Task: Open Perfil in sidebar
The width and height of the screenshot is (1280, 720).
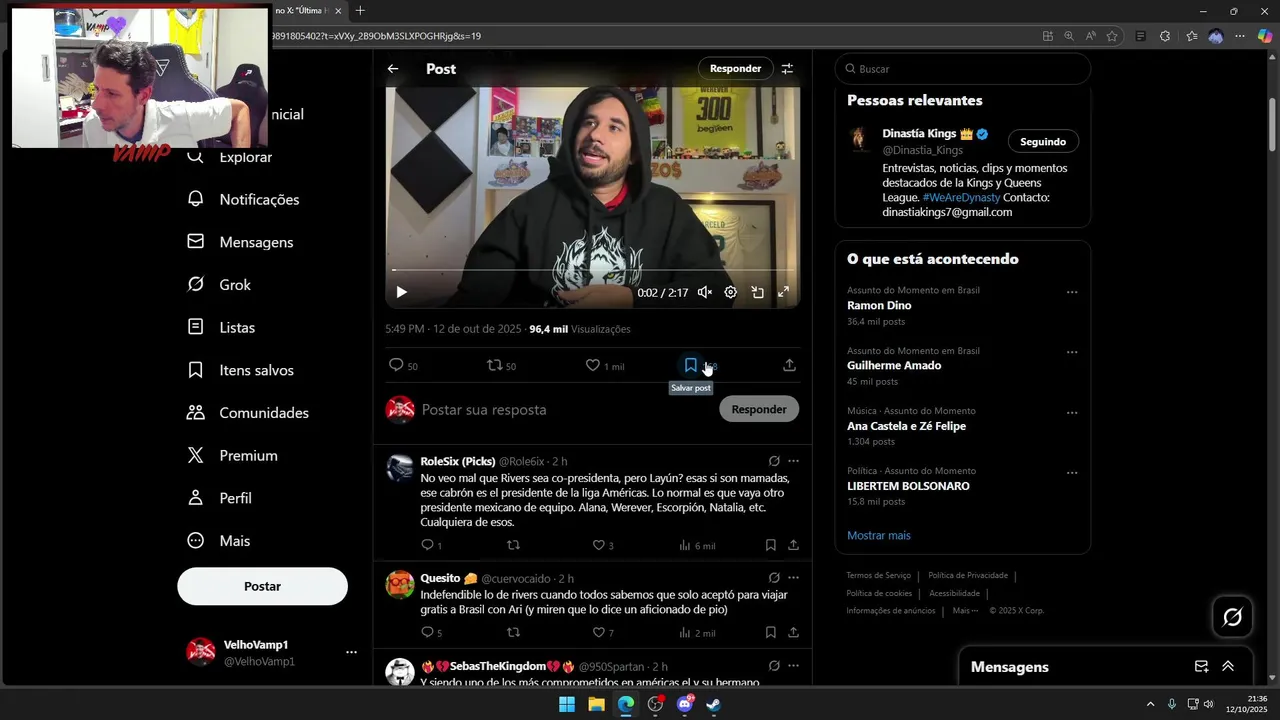Action: click(x=220, y=498)
